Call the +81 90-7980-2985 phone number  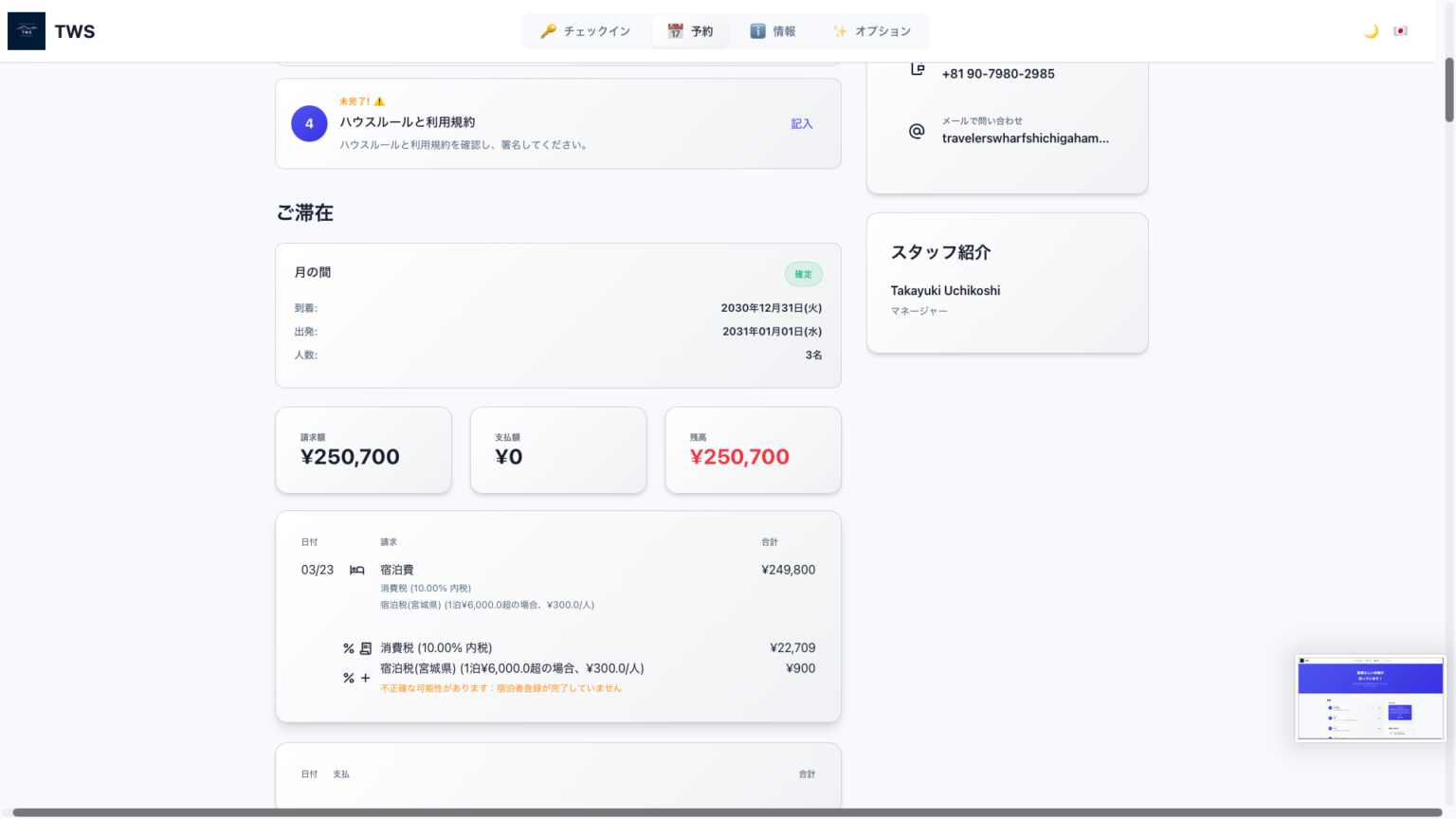[x=997, y=74]
